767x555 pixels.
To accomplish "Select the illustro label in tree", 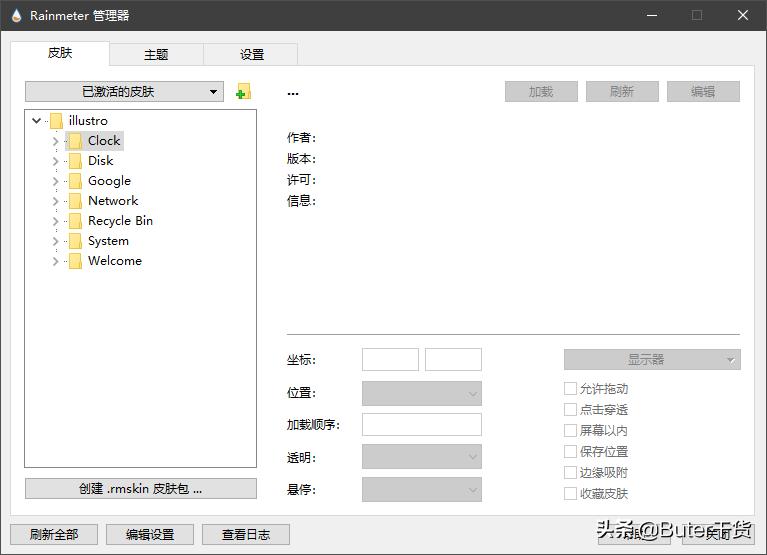I will coord(88,121).
